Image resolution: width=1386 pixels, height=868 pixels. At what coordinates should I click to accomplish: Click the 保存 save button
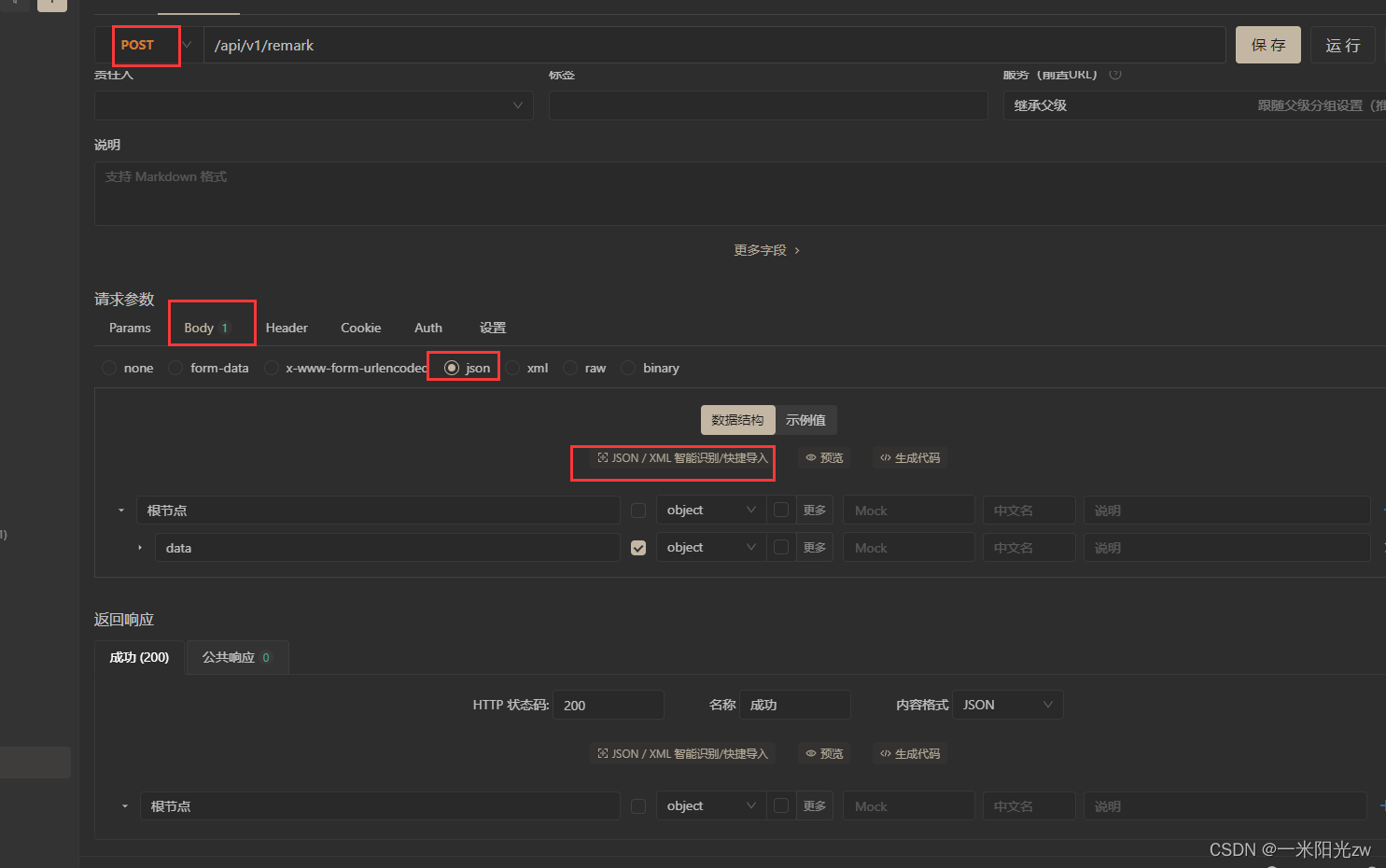(x=1267, y=44)
